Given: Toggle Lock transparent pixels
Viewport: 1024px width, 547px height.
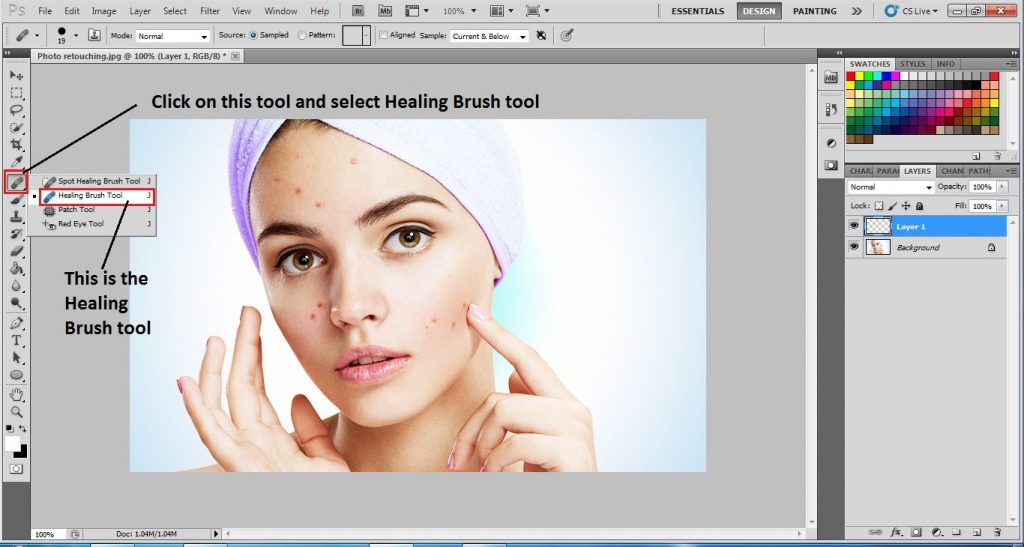Looking at the screenshot, I should pos(879,206).
